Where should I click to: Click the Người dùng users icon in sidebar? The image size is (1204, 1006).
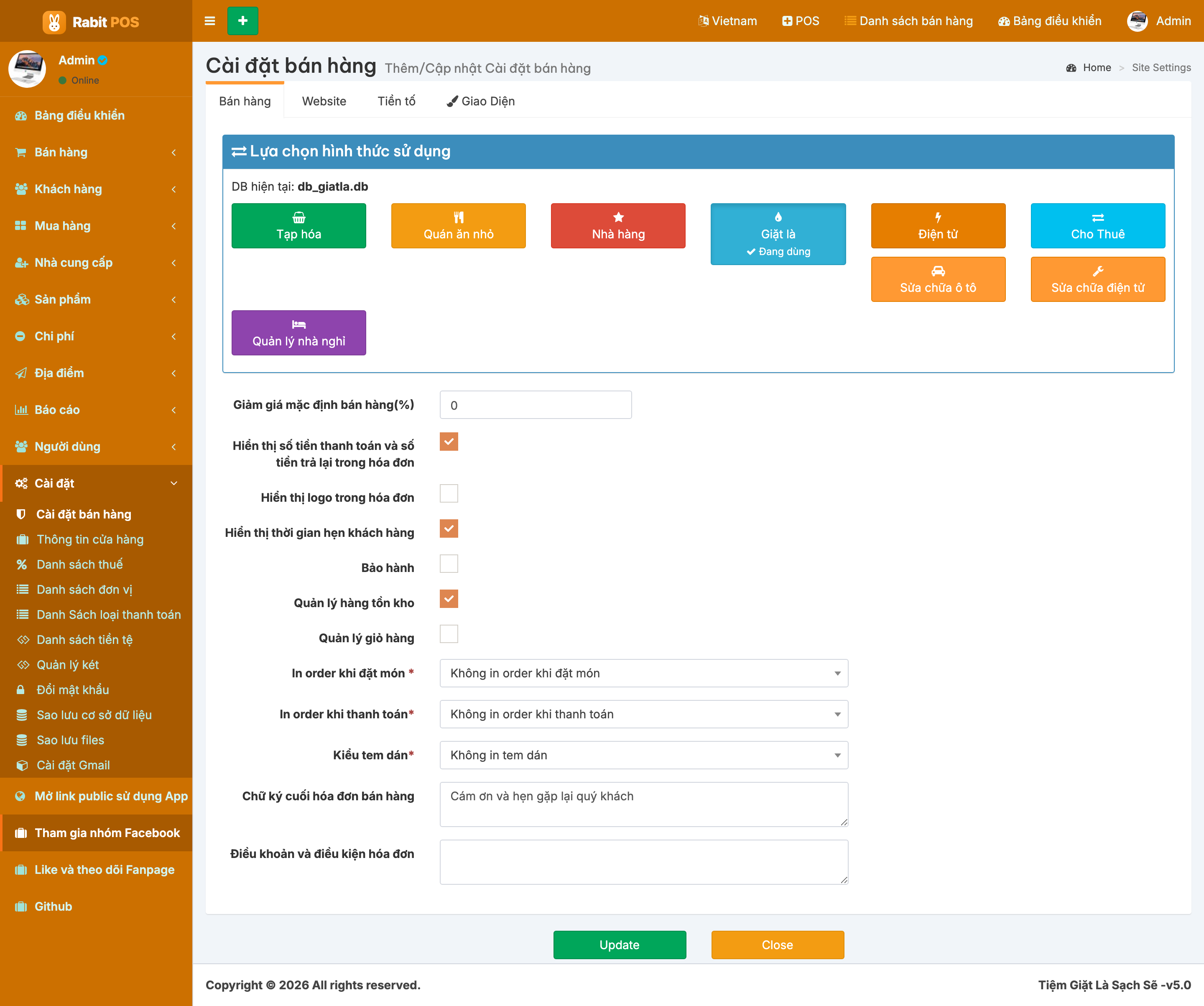click(21, 446)
